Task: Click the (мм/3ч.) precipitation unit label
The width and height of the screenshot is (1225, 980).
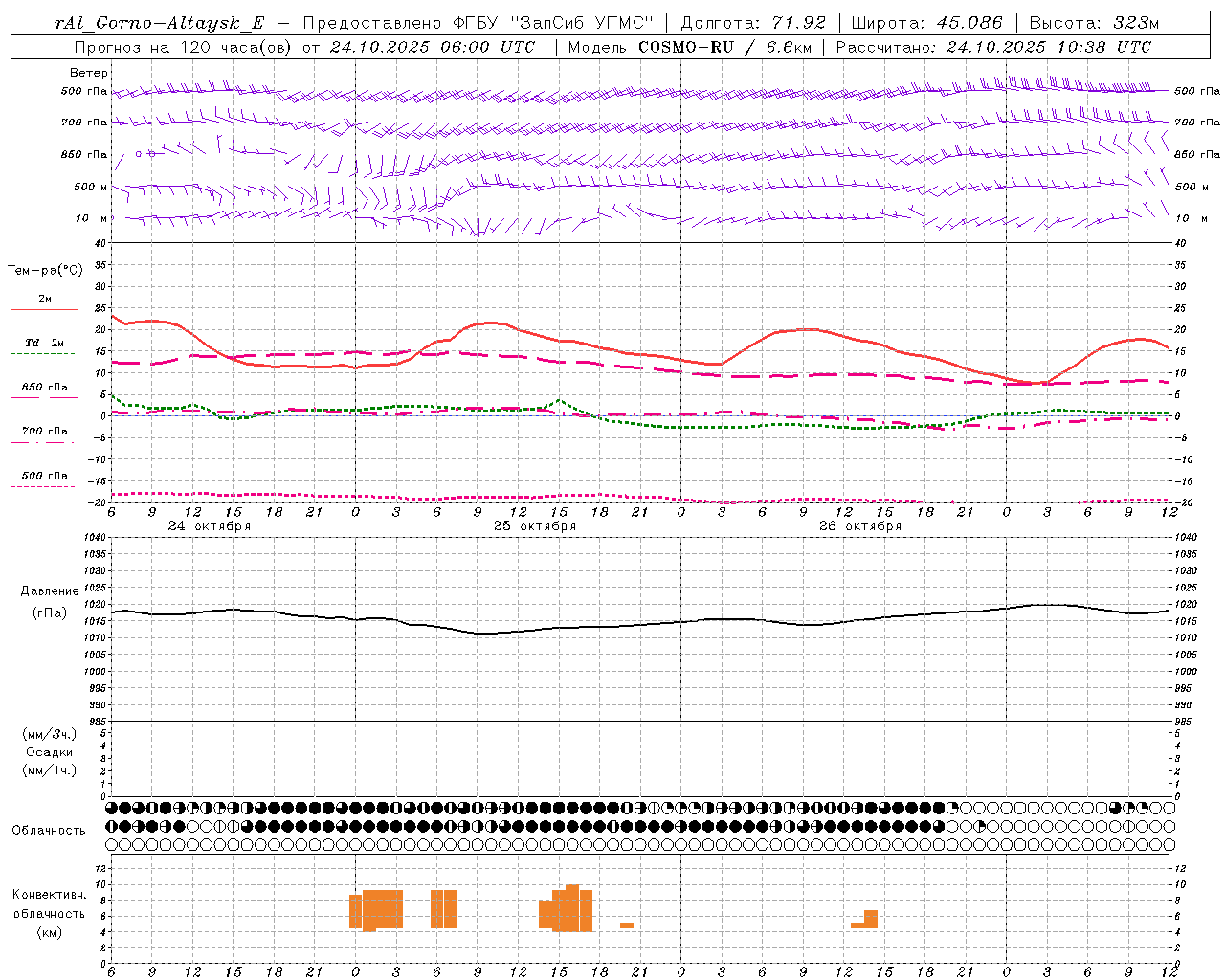Action: tap(50, 734)
